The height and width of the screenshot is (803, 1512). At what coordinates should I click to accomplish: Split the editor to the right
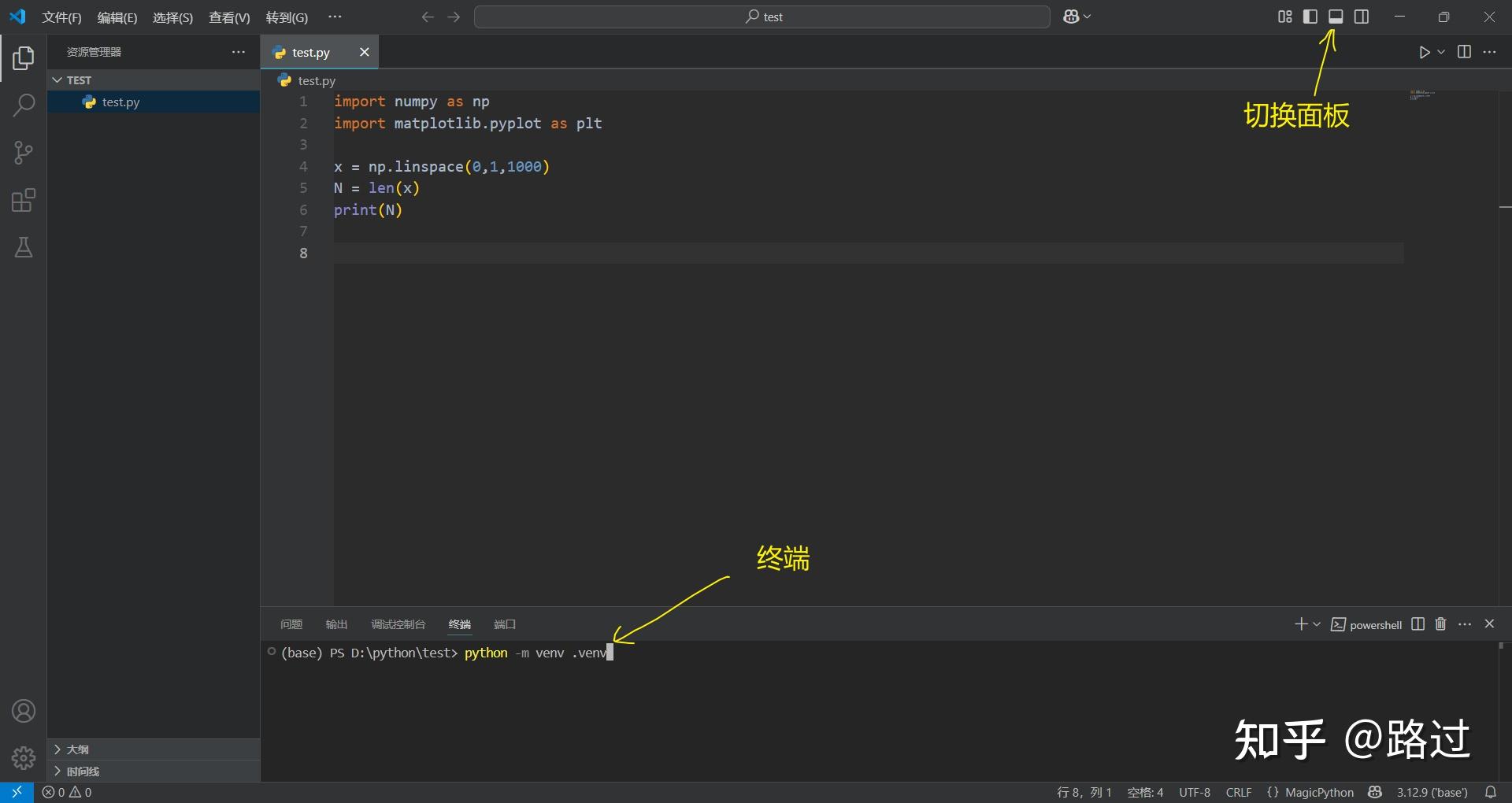click(1465, 52)
